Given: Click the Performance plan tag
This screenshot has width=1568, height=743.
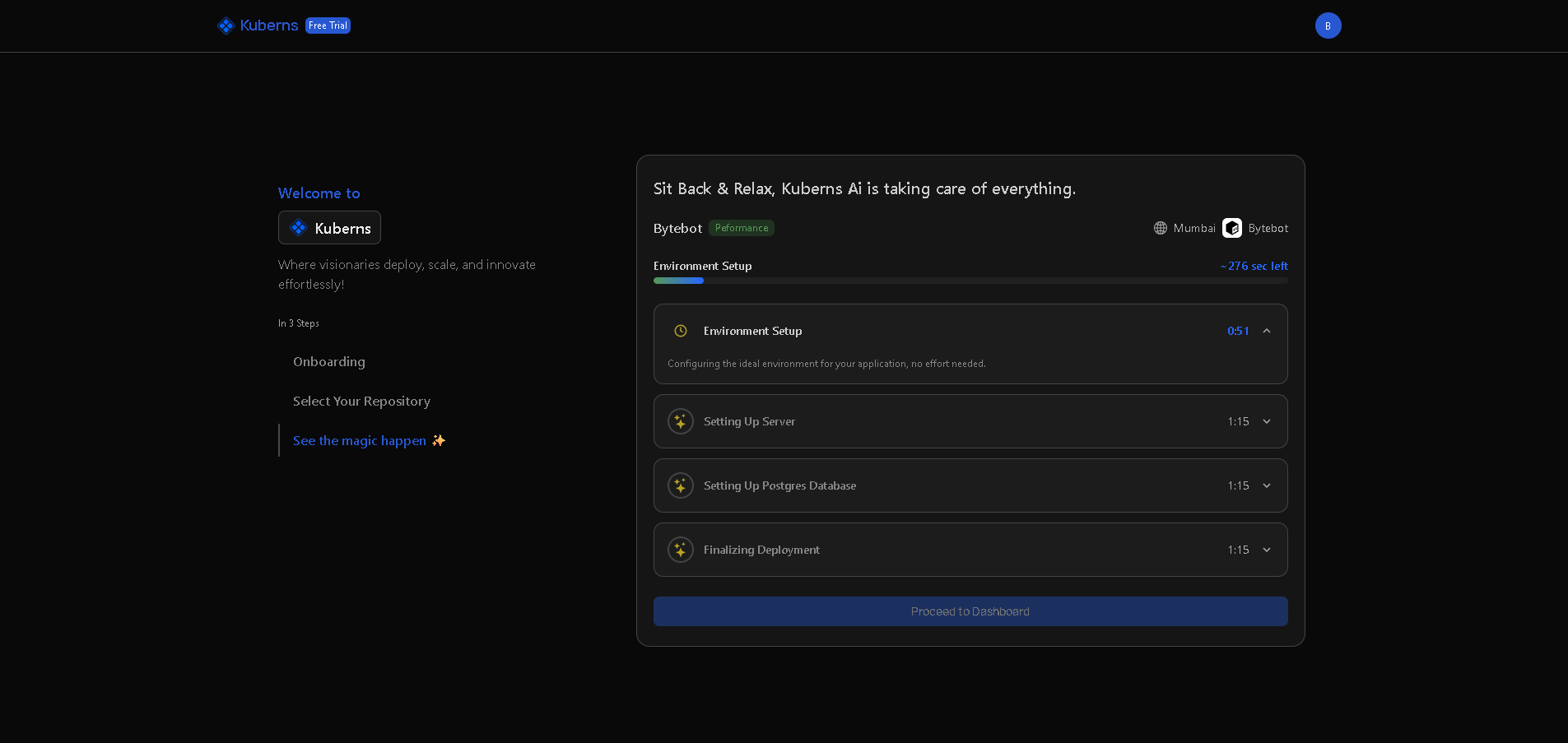Looking at the screenshot, I should point(741,228).
